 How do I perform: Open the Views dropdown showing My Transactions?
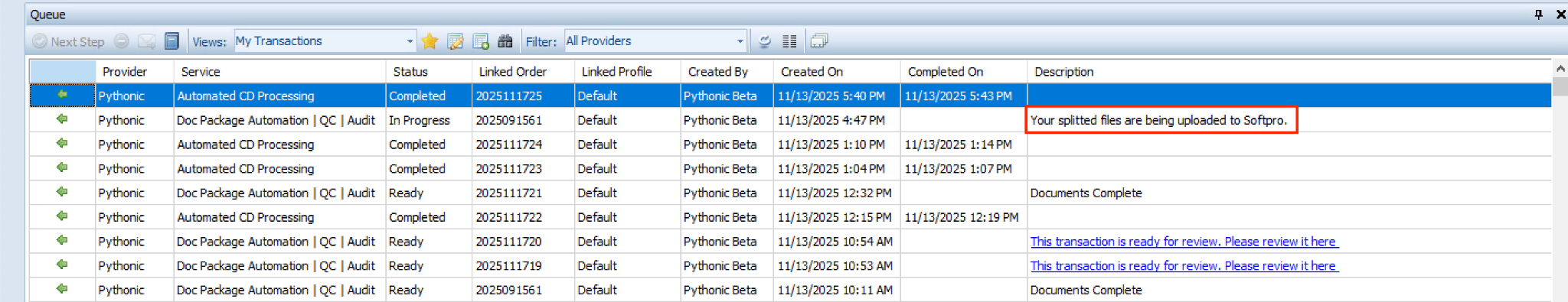click(410, 41)
